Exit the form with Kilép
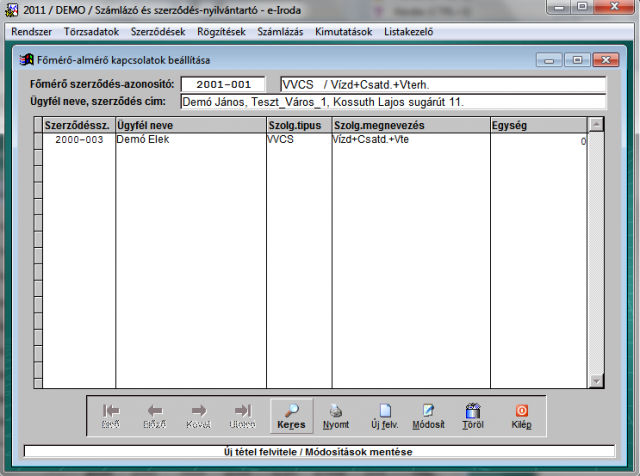 pyautogui.click(x=521, y=415)
